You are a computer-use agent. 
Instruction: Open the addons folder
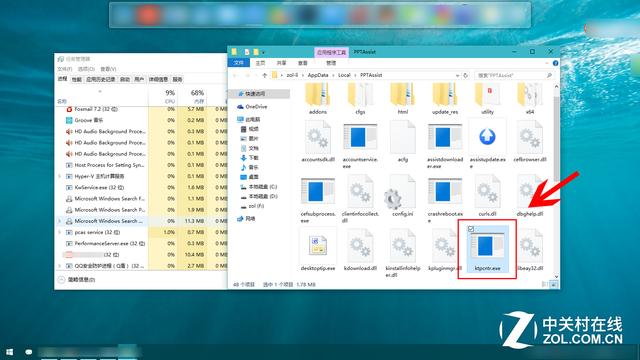pos(318,96)
